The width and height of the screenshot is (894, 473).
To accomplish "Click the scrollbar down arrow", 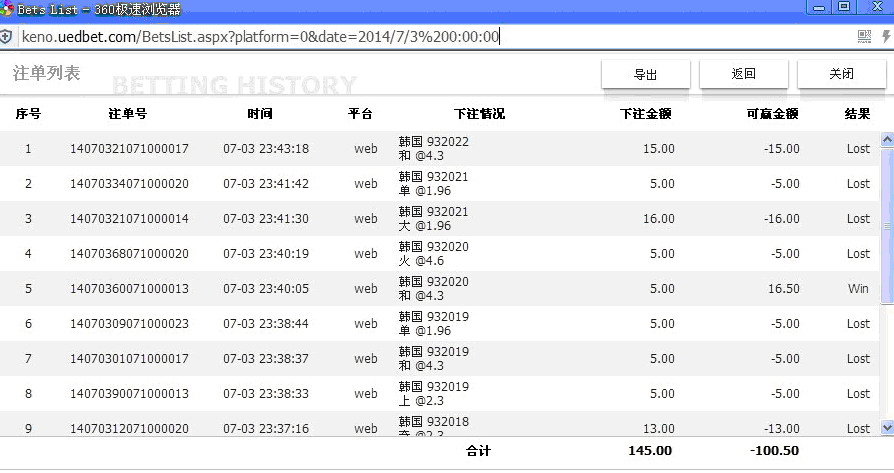I will coord(887,427).
